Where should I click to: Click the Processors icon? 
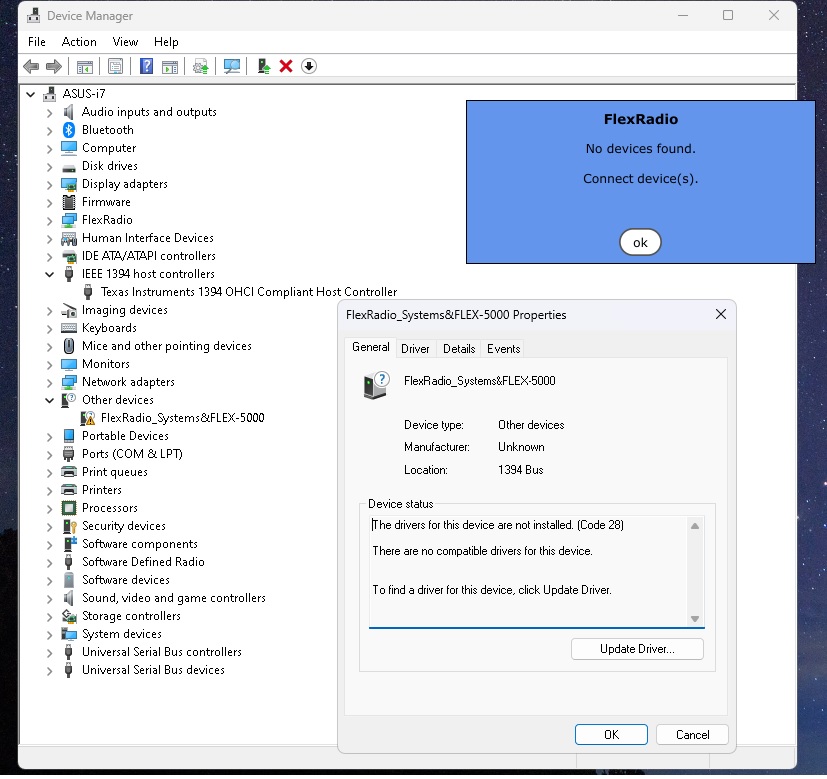[69, 508]
